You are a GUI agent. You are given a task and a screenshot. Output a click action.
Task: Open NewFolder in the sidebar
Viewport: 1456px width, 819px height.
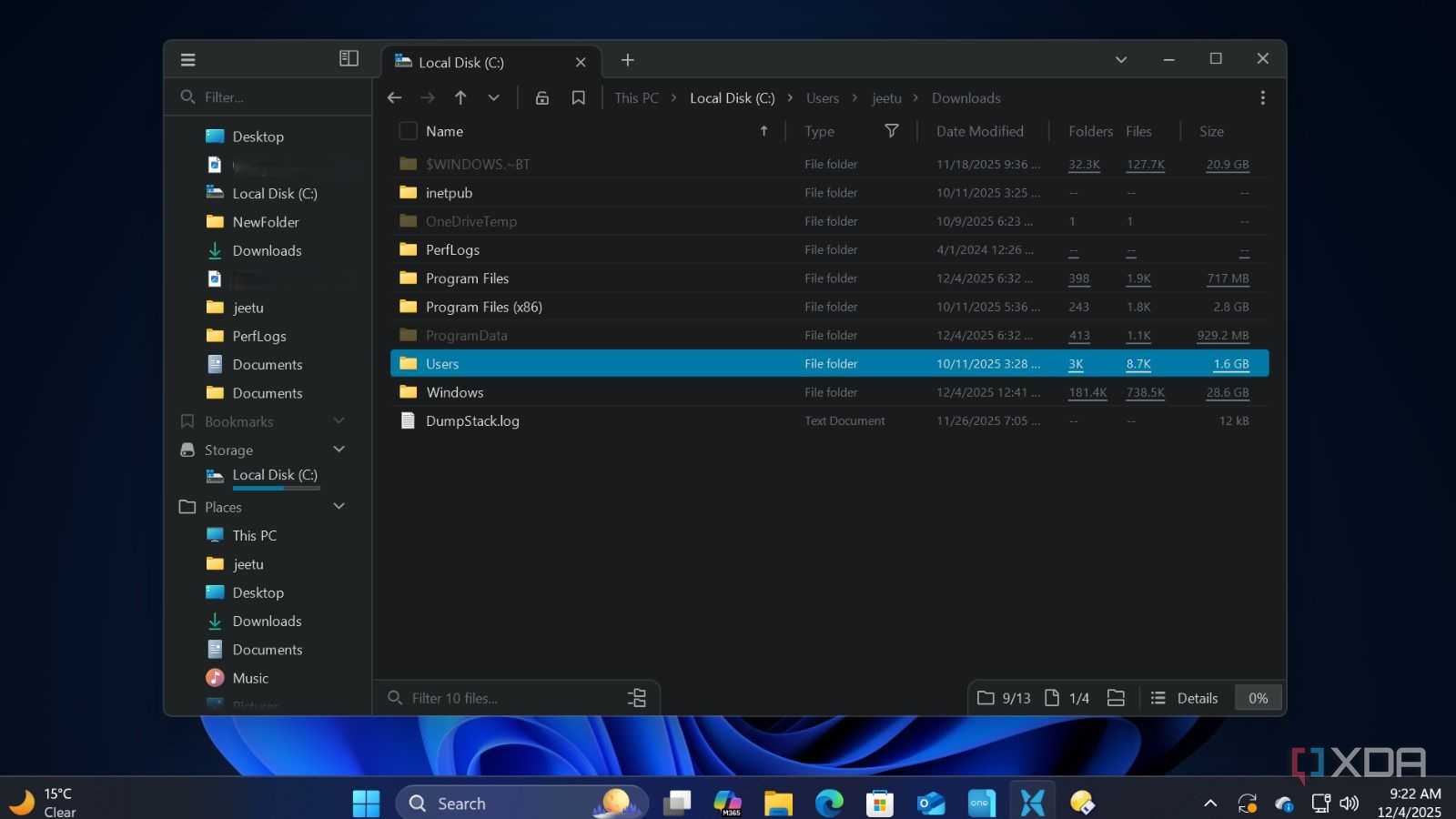tap(266, 222)
